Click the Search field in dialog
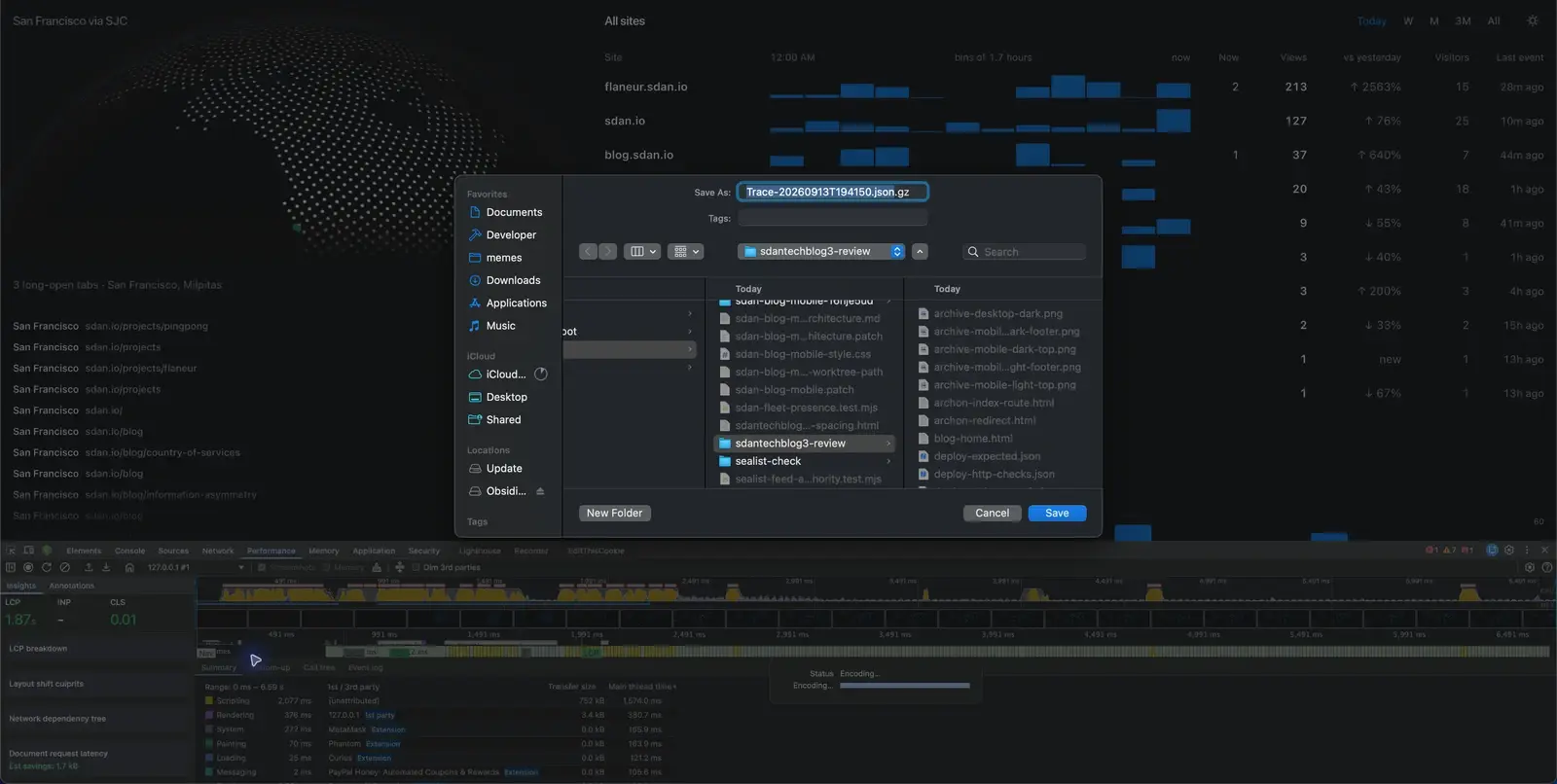 tap(1024, 252)
